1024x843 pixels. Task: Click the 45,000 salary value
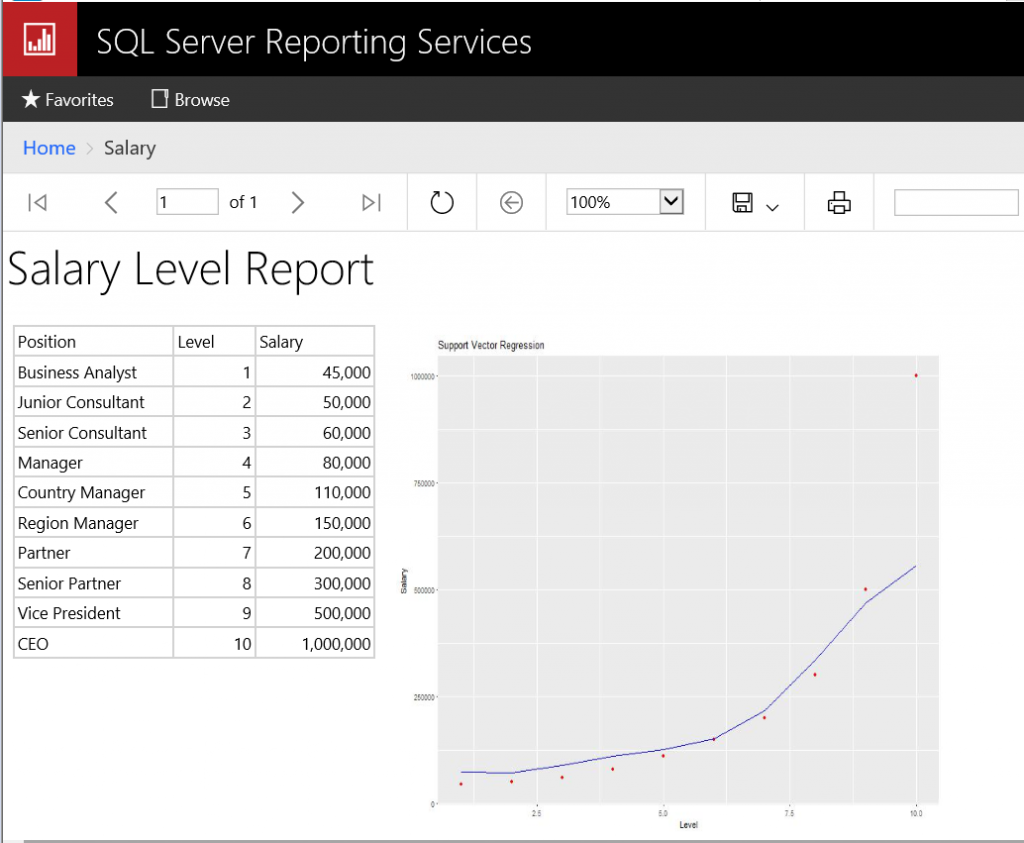click(x=346, y=372)
